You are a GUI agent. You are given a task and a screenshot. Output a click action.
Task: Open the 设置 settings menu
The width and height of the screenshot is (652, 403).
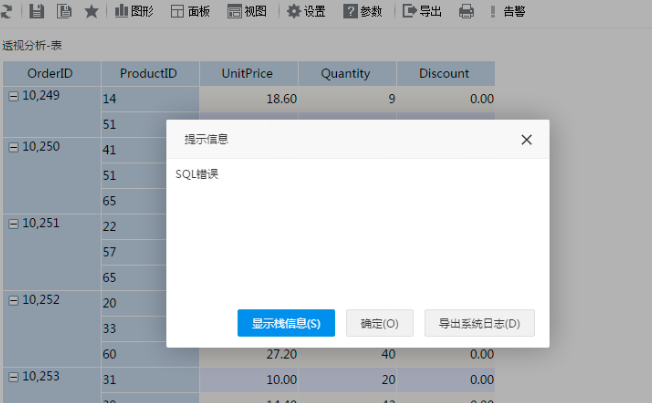(306, 11)
